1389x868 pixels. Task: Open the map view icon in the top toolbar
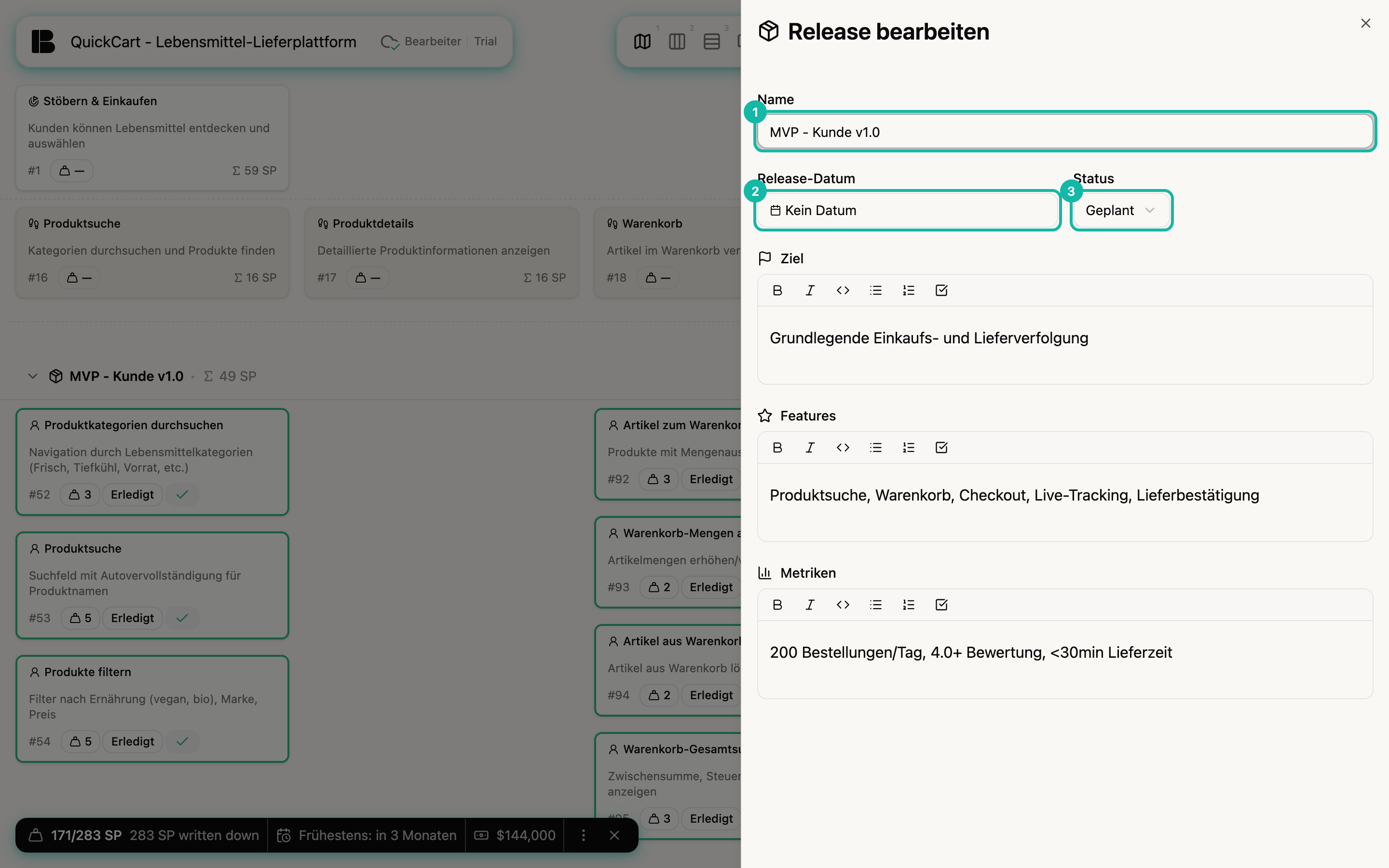[x=642, y=41]
